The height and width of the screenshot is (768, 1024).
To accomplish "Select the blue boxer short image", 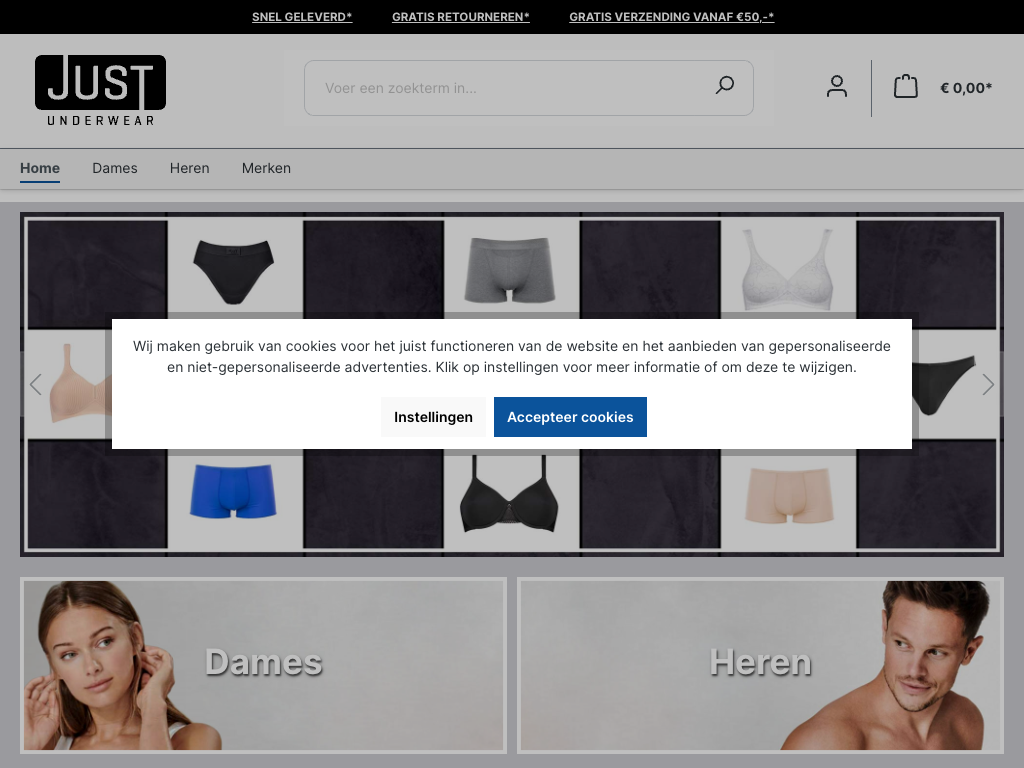I will pos(233,491).
